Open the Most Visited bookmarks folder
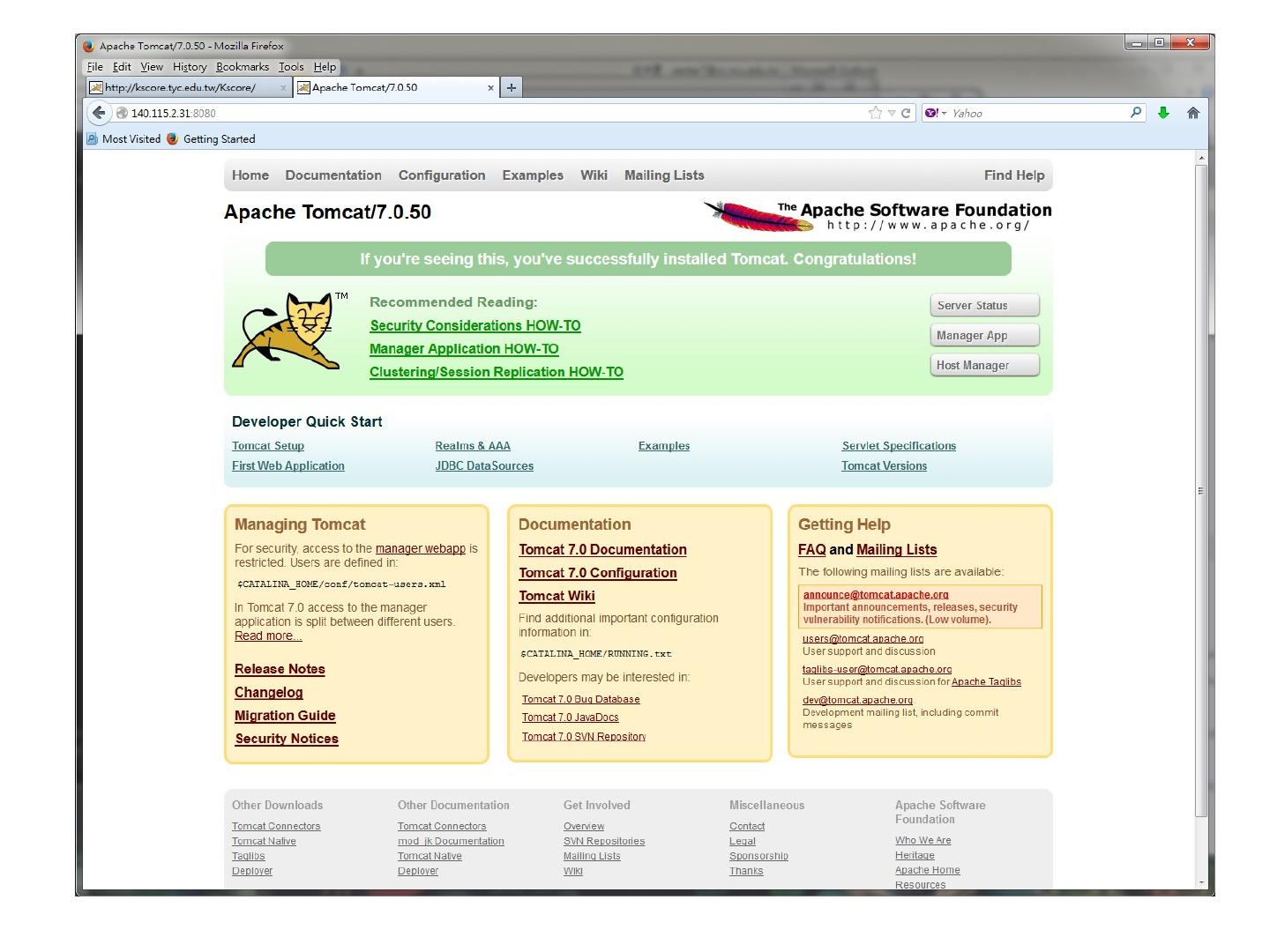 [x=123, y=138]
